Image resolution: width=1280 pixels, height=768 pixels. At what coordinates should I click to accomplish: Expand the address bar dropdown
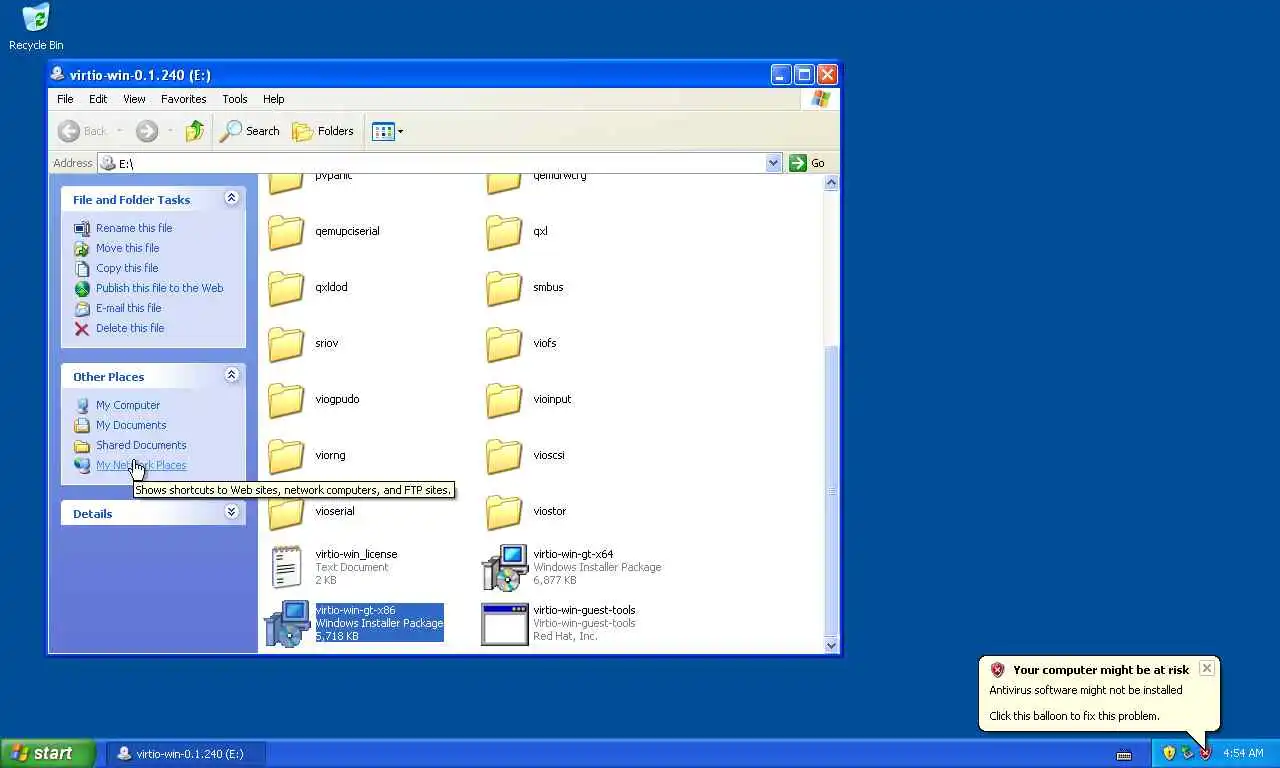pyautogui.click(x=773, y=163)
